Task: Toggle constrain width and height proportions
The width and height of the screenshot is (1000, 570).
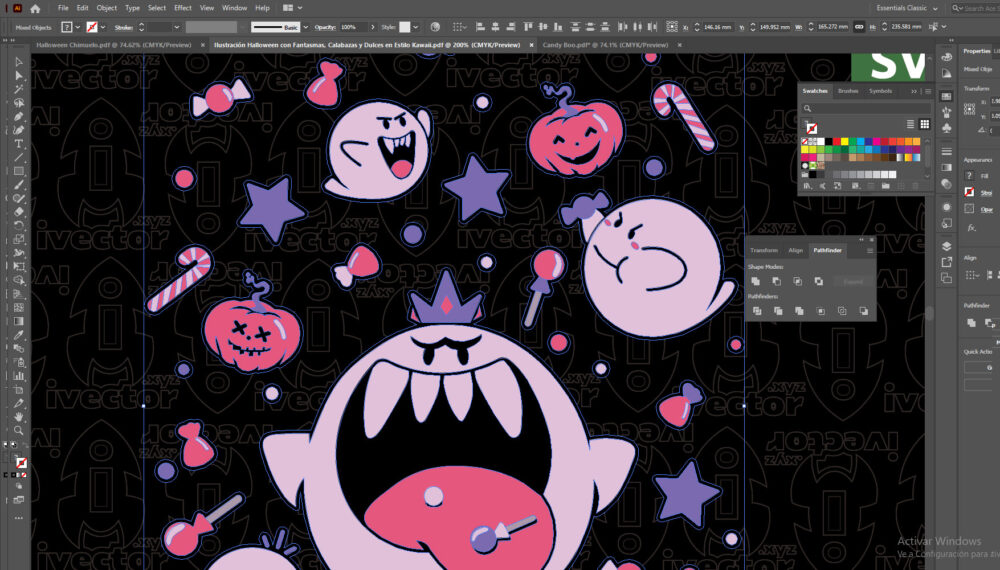Action: (x=859, y=27)
